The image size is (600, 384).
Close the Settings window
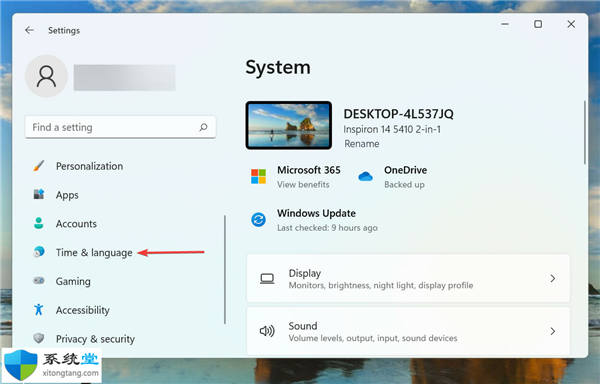point(571,24)
